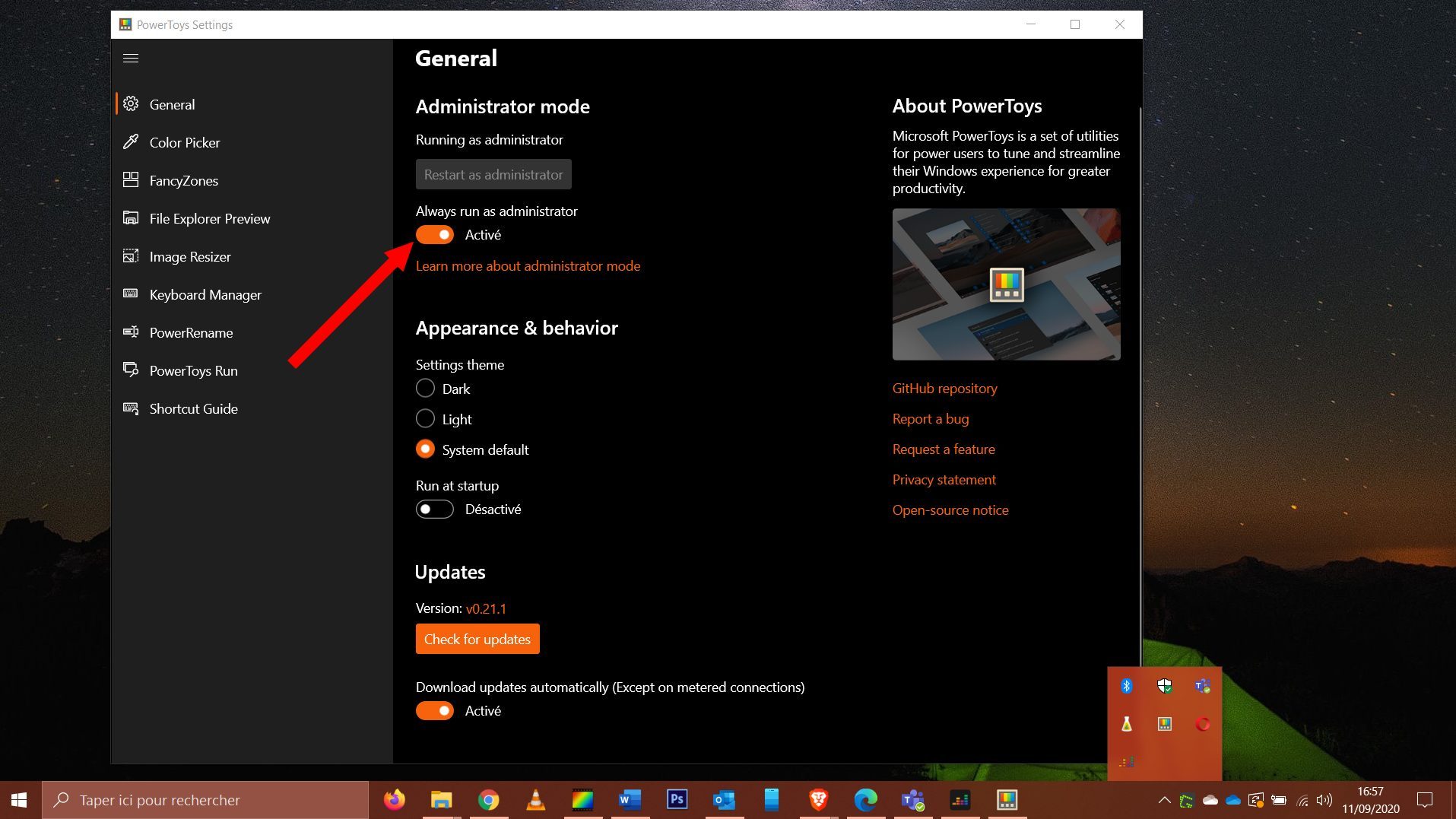Click the rainbow filmstrip taskbar icon
The image size is (1456, 819).
click(x=582, y=800)
